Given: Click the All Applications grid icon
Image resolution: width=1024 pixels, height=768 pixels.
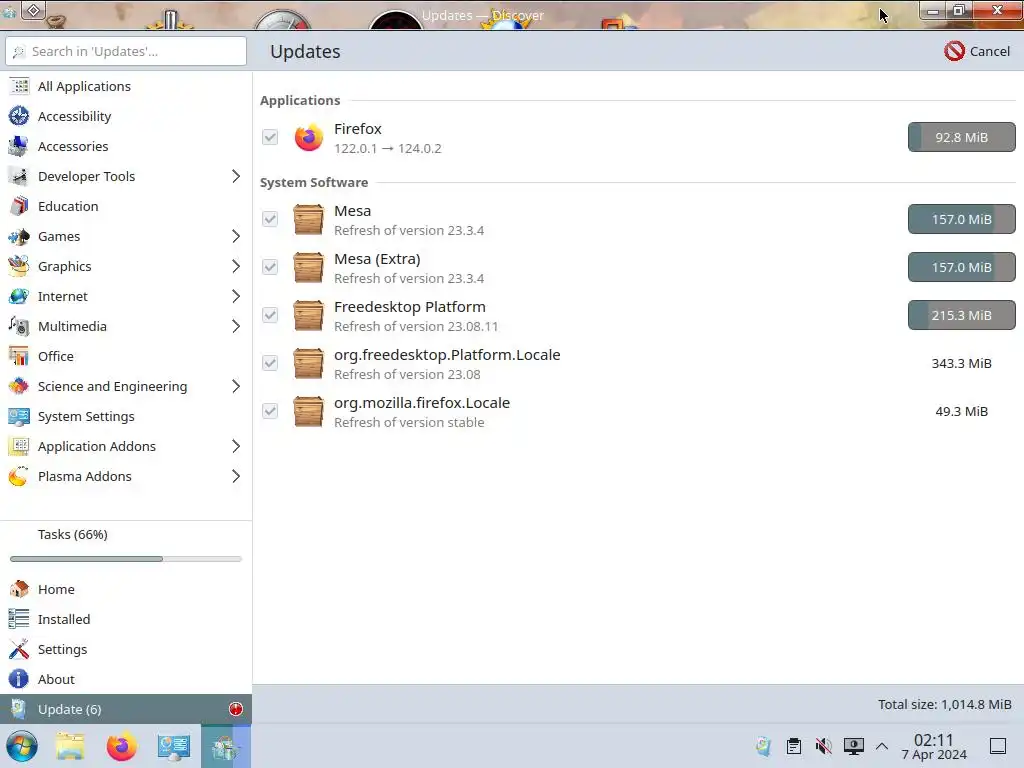Looking at the screenshot, I should pyautogui.click(x=19, y=86).
